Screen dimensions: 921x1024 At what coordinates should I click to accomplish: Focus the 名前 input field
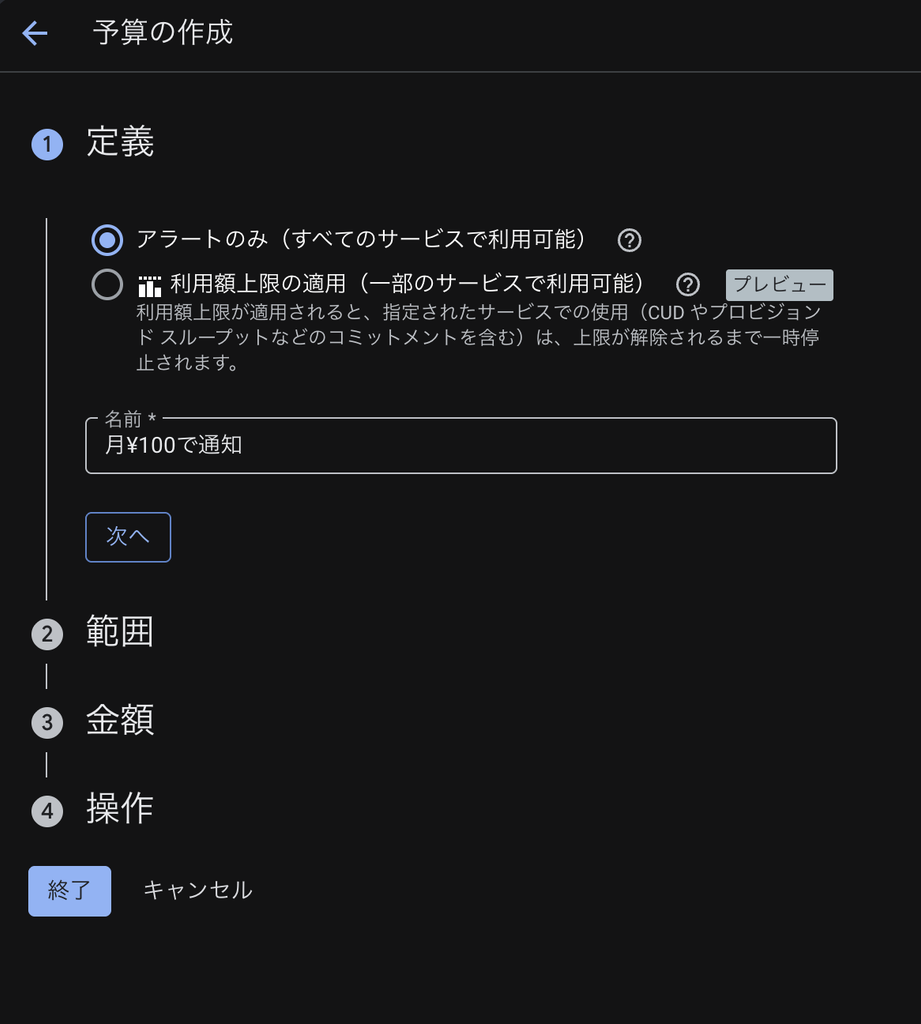tap(460, 445)
